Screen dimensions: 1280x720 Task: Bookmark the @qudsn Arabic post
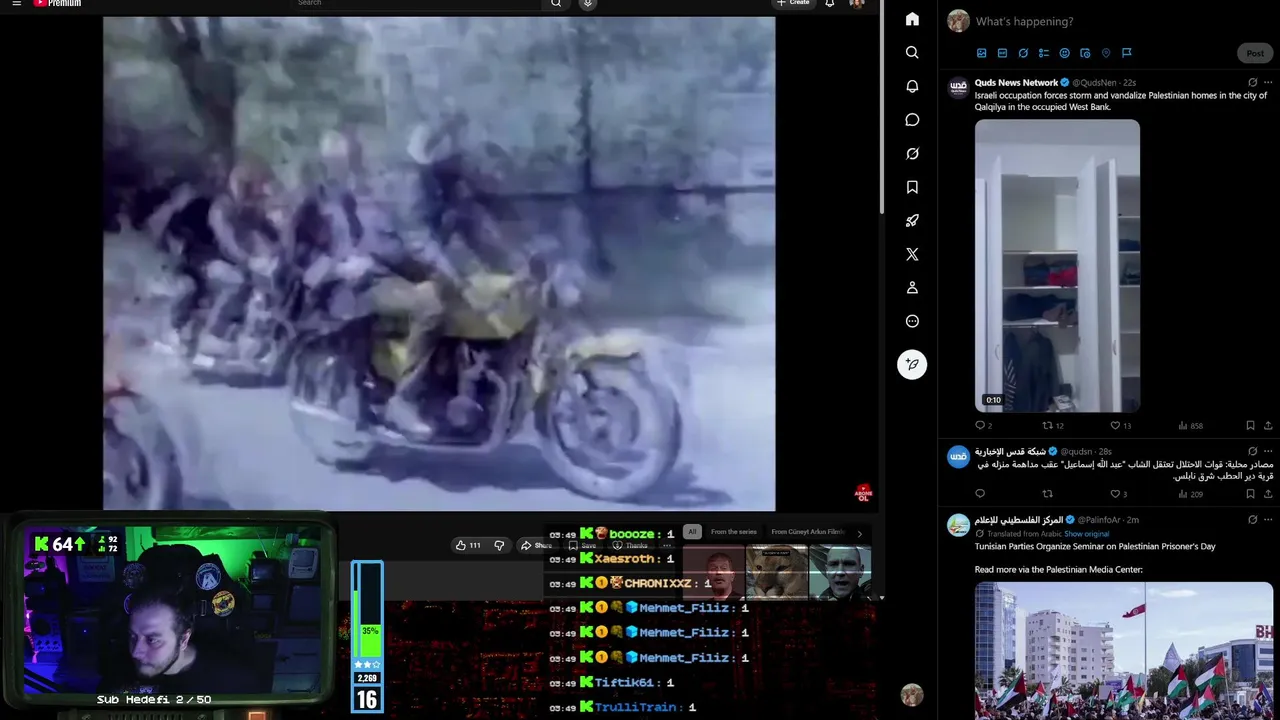click(x=1250, y=494)
